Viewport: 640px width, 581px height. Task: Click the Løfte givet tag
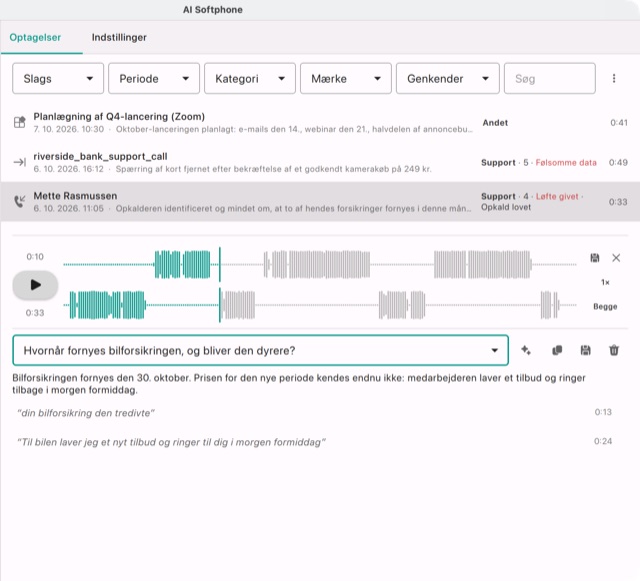(x=557, y=196)
